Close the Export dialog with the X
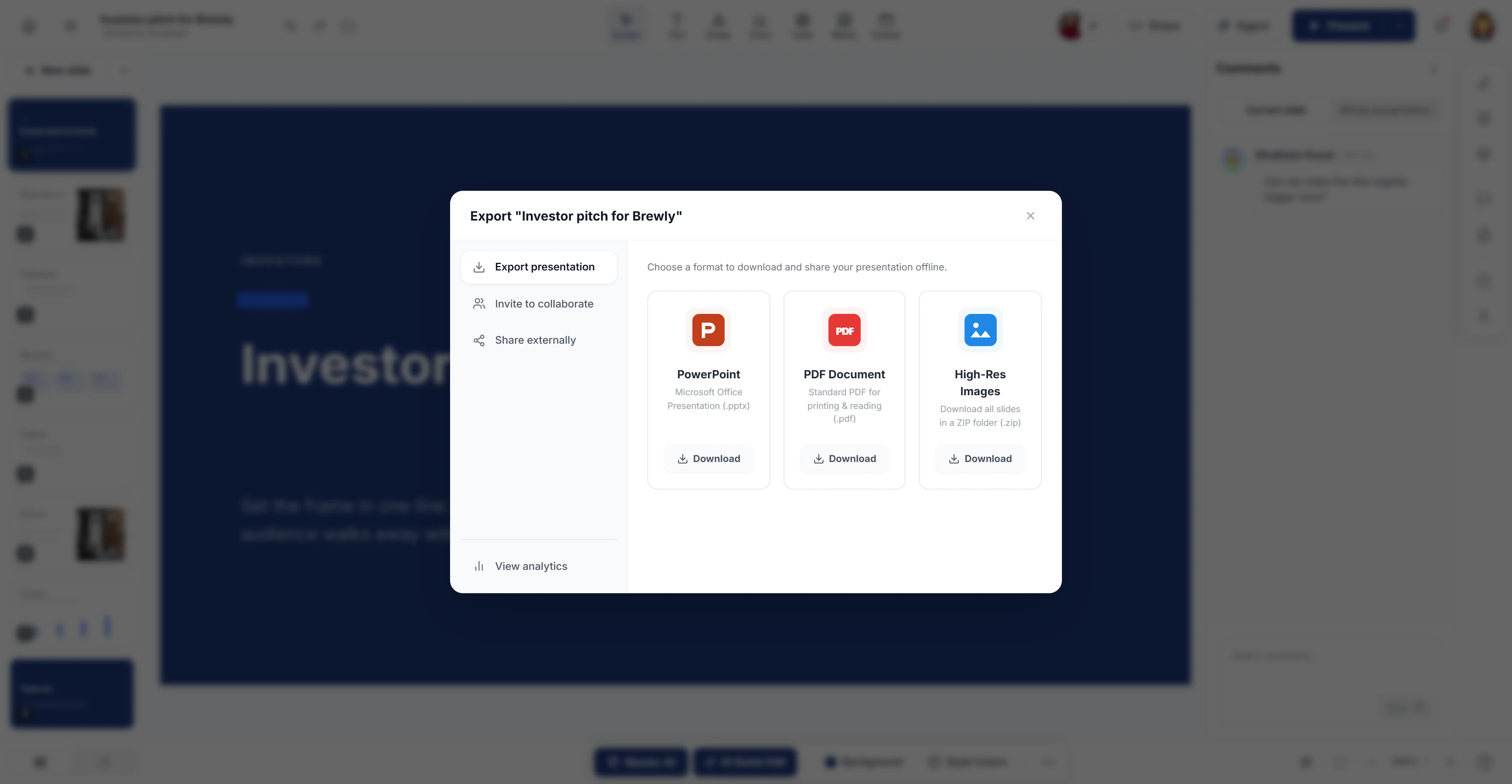This screenshot has width=1512, height=784. 1030,216
